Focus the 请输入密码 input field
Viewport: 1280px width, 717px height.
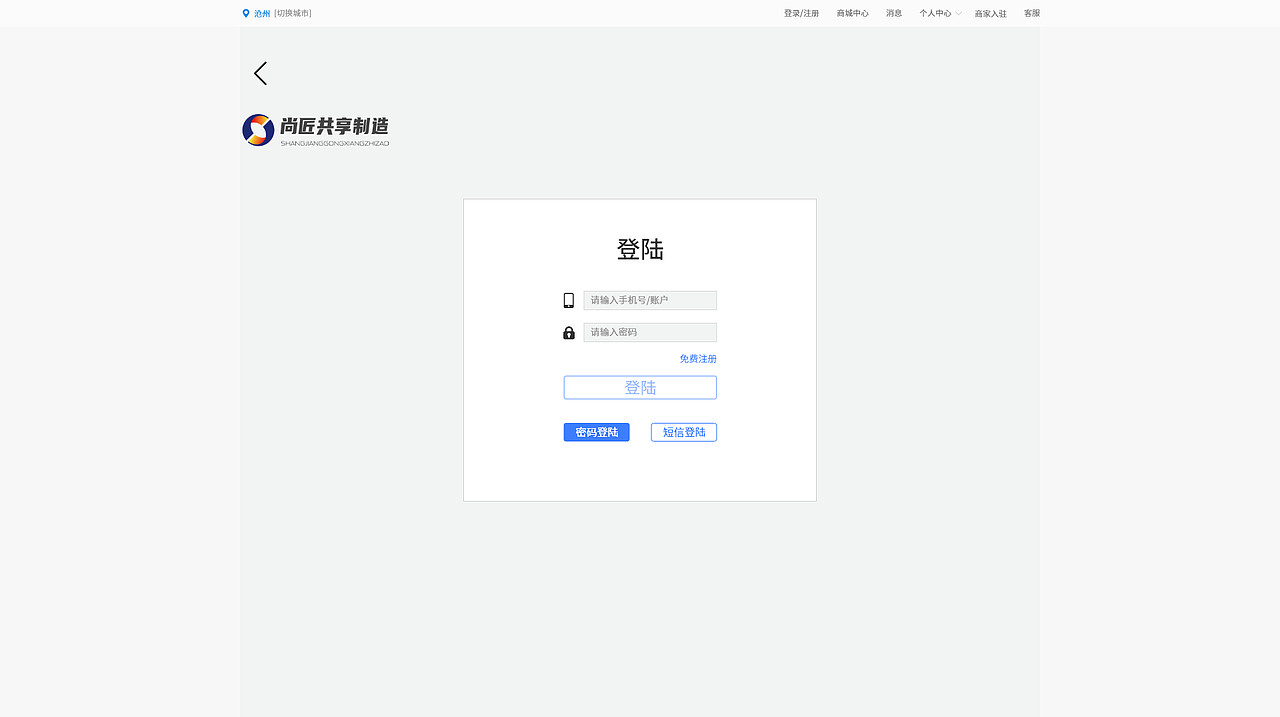pyautogui.click(x=650, y=332)
